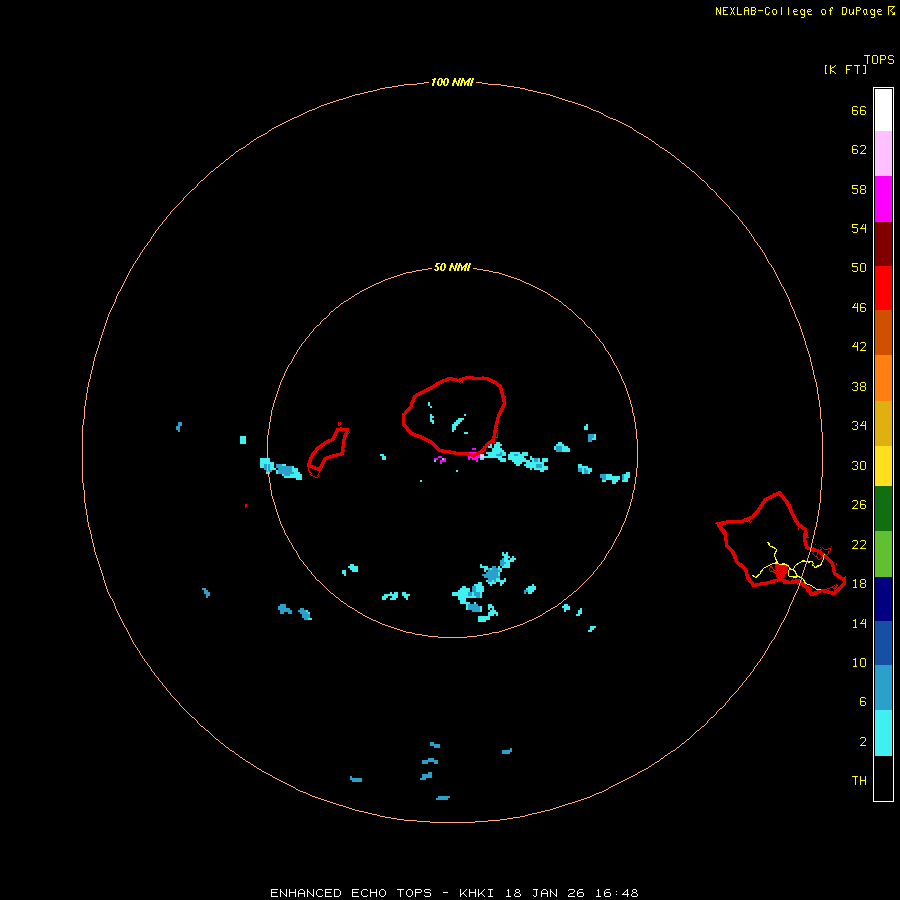
Task: Click the 26 scale value
Action: [859, 505]
